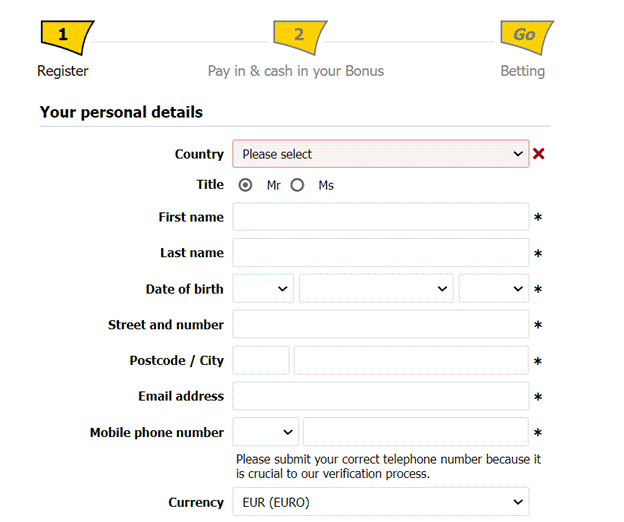Click the Betting step label
This screenshot has width=624, height=522.
pos(522,71)
